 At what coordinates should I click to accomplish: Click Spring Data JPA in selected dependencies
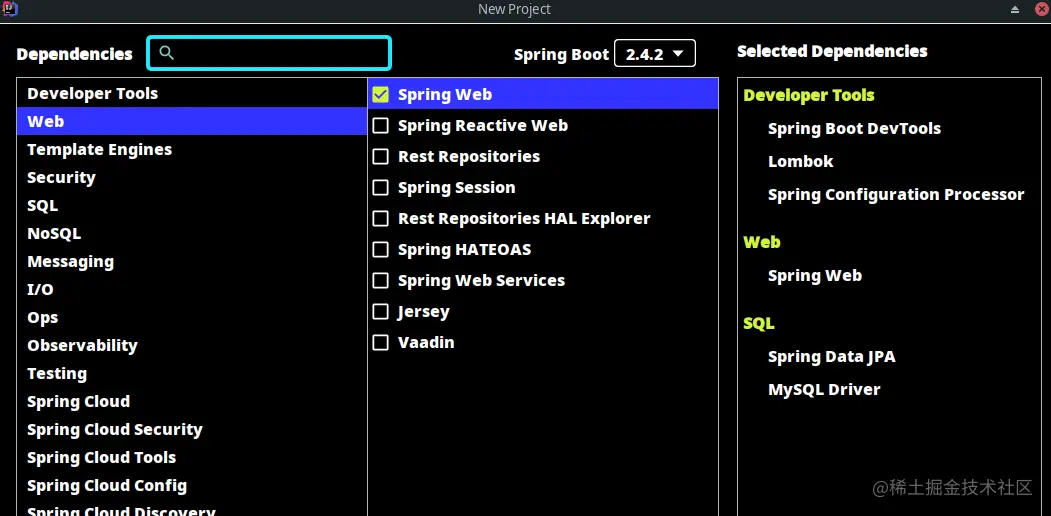tap(831, 357)
